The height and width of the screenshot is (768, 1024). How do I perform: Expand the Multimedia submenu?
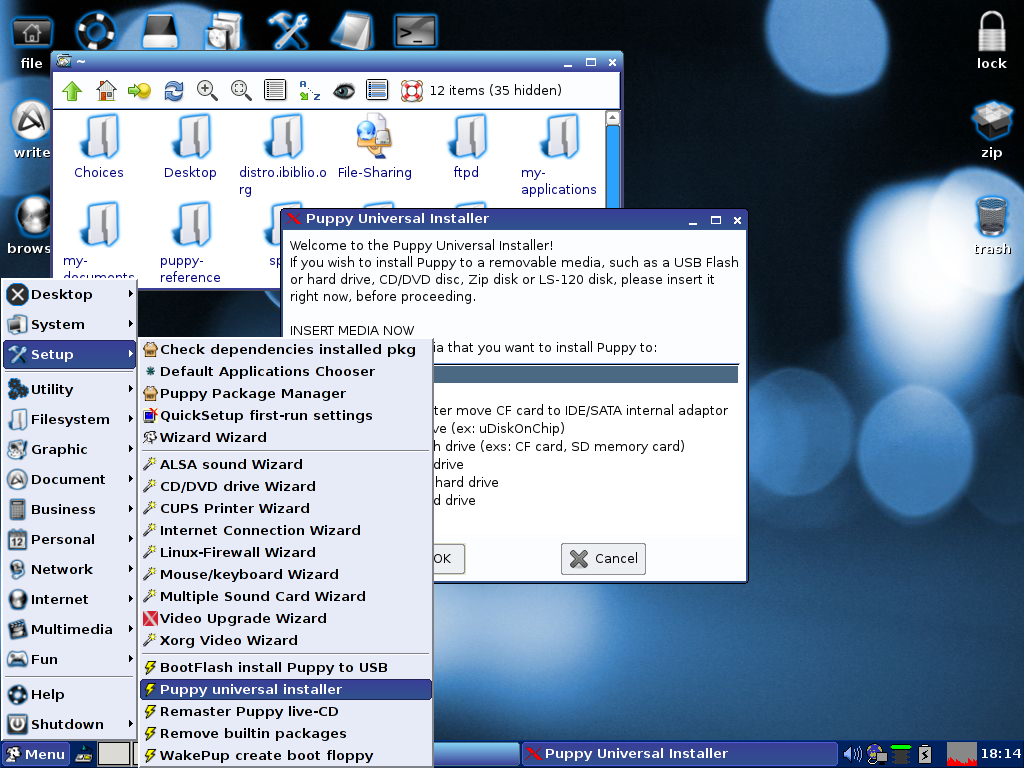69,630
